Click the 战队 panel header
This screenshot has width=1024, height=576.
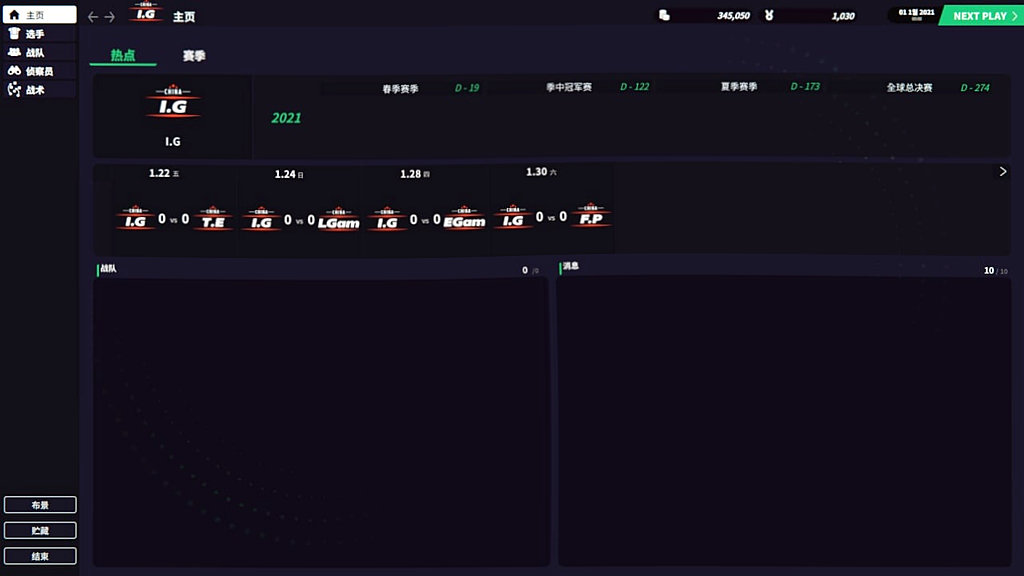click(108, 268)
